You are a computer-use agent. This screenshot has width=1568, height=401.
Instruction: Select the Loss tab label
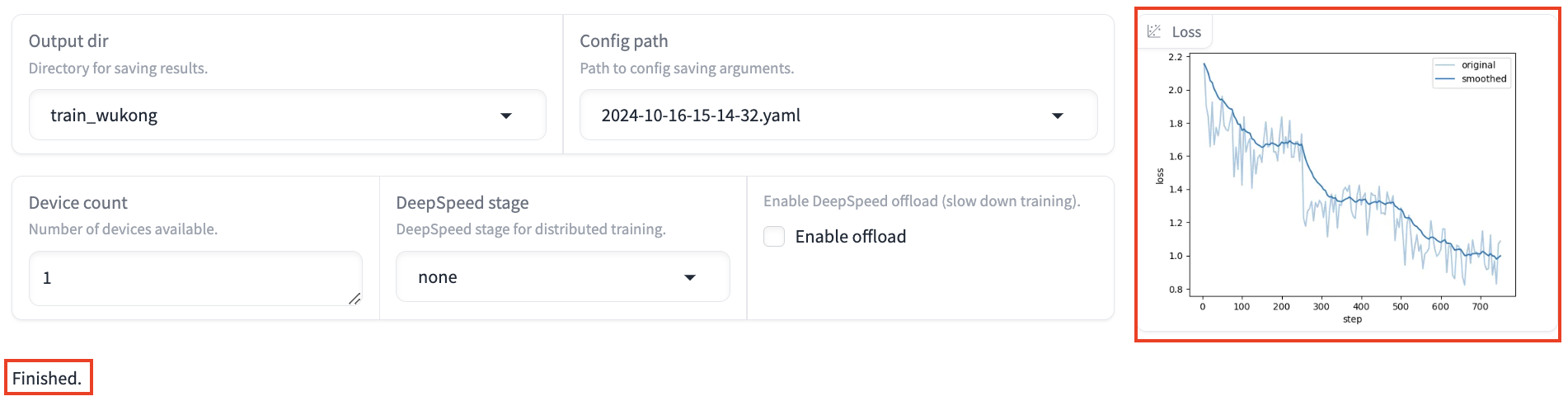pos(1186,32)
